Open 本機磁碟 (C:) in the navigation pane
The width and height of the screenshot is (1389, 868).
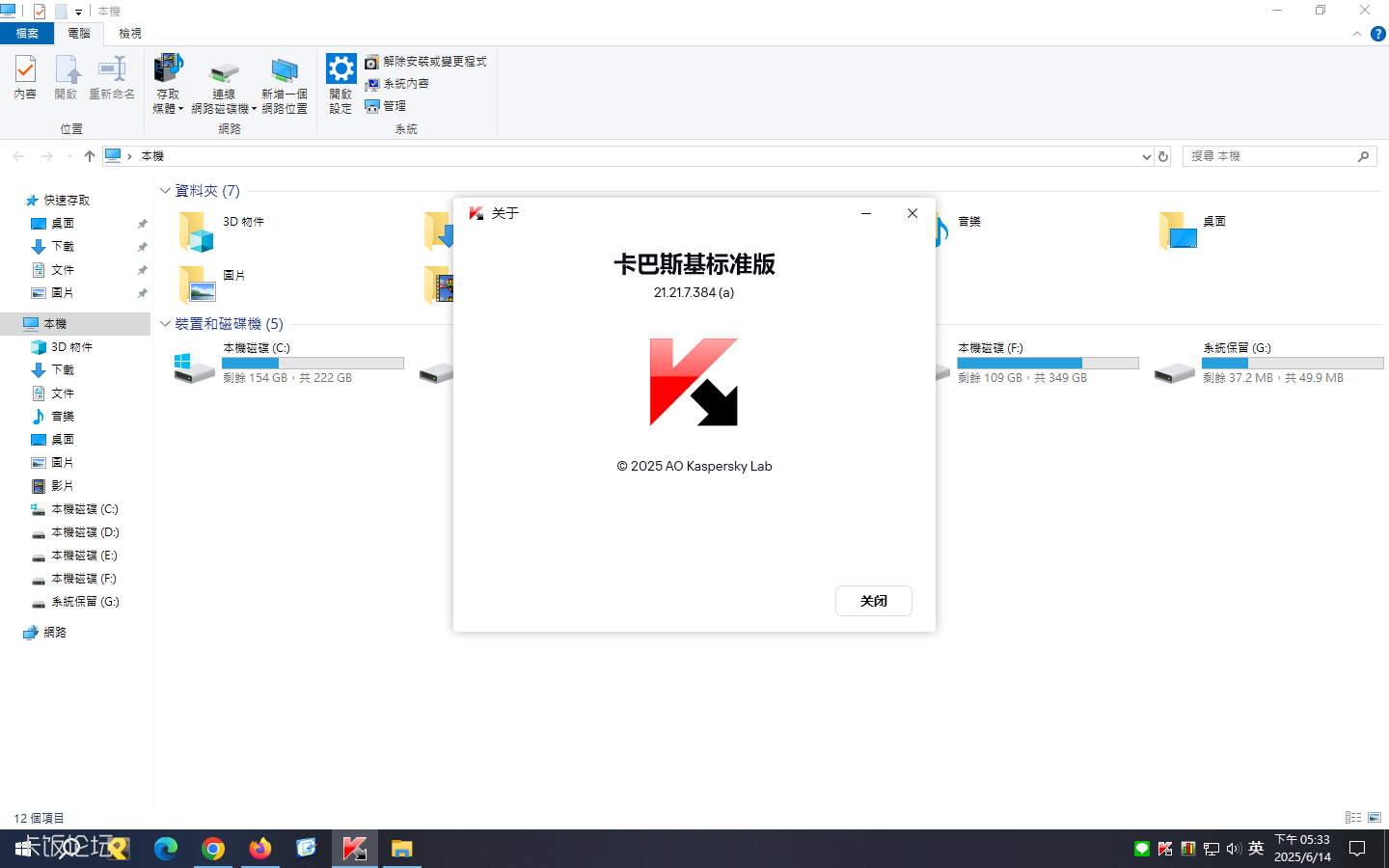(75, 509)
